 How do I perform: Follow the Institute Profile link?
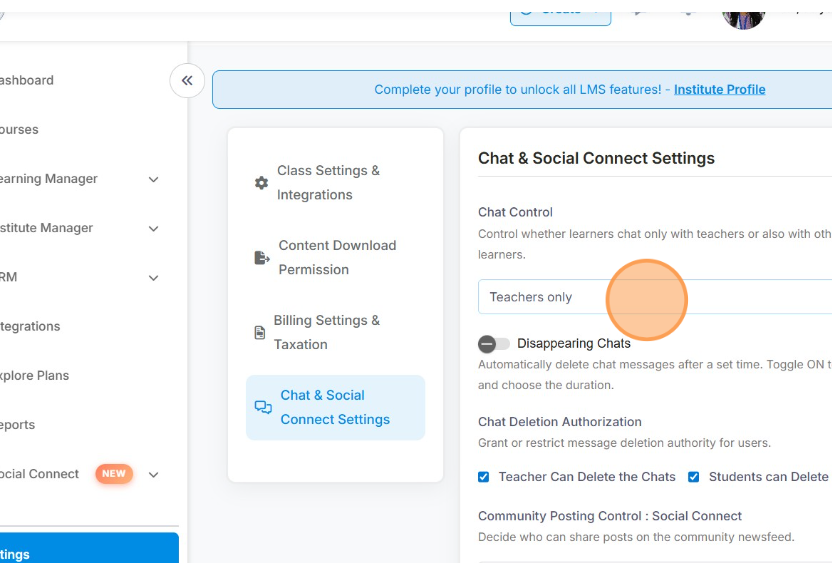tap(719, 89)
